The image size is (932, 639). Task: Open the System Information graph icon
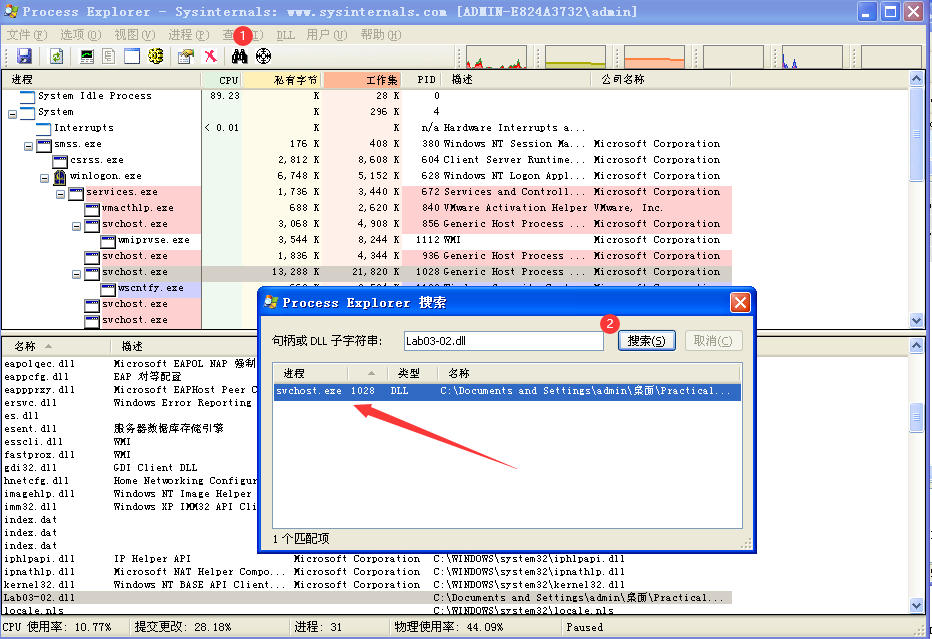(87, 56)
